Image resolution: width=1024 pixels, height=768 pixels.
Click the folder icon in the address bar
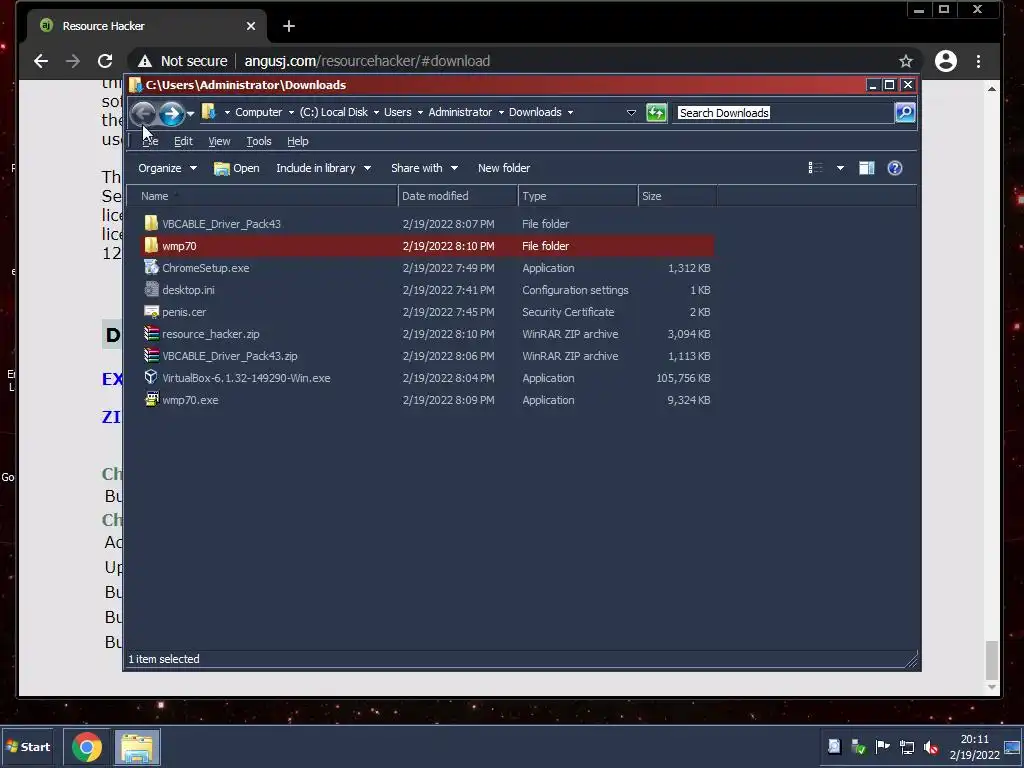coord(208,112)
